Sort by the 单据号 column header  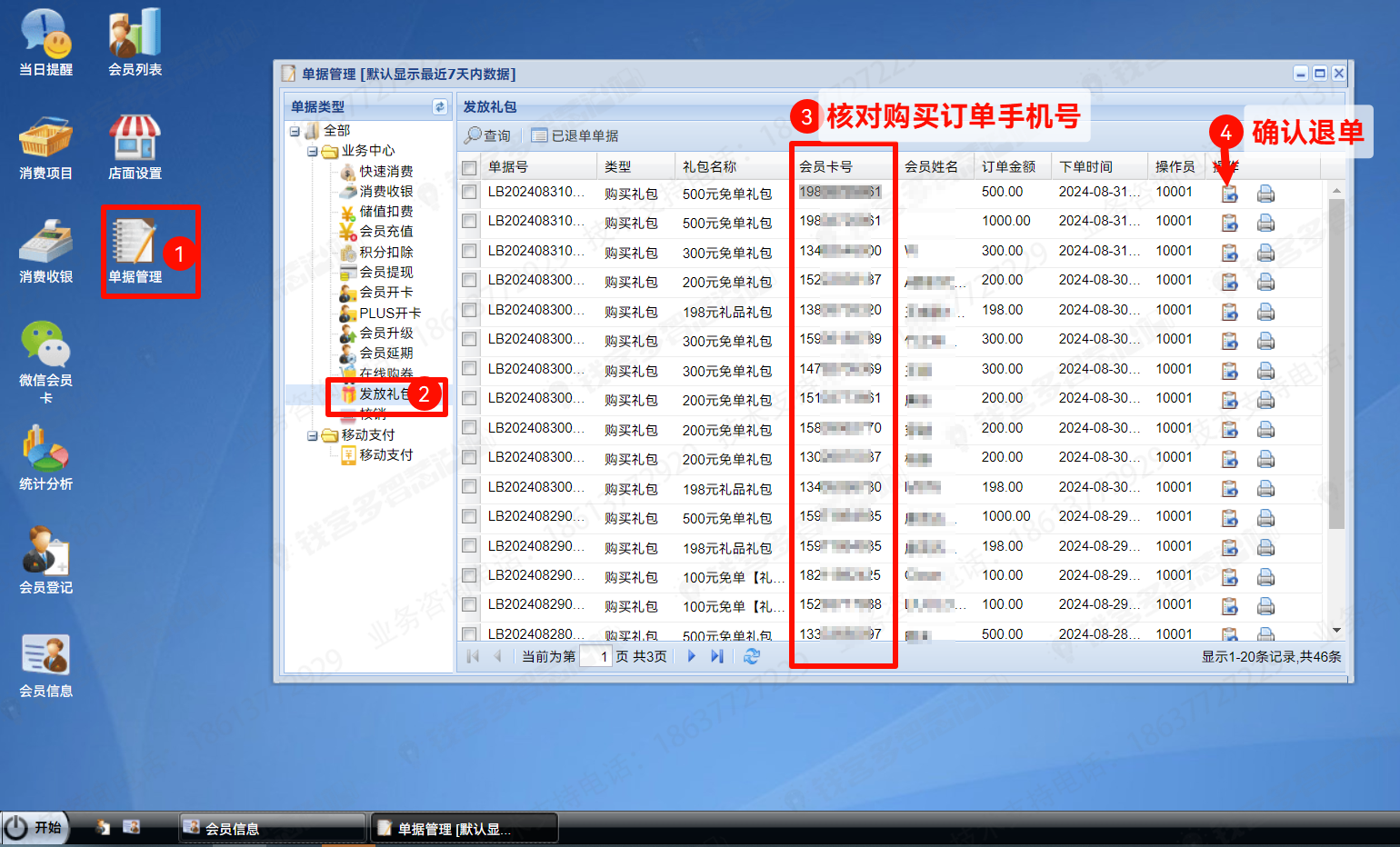click(539, 166)
